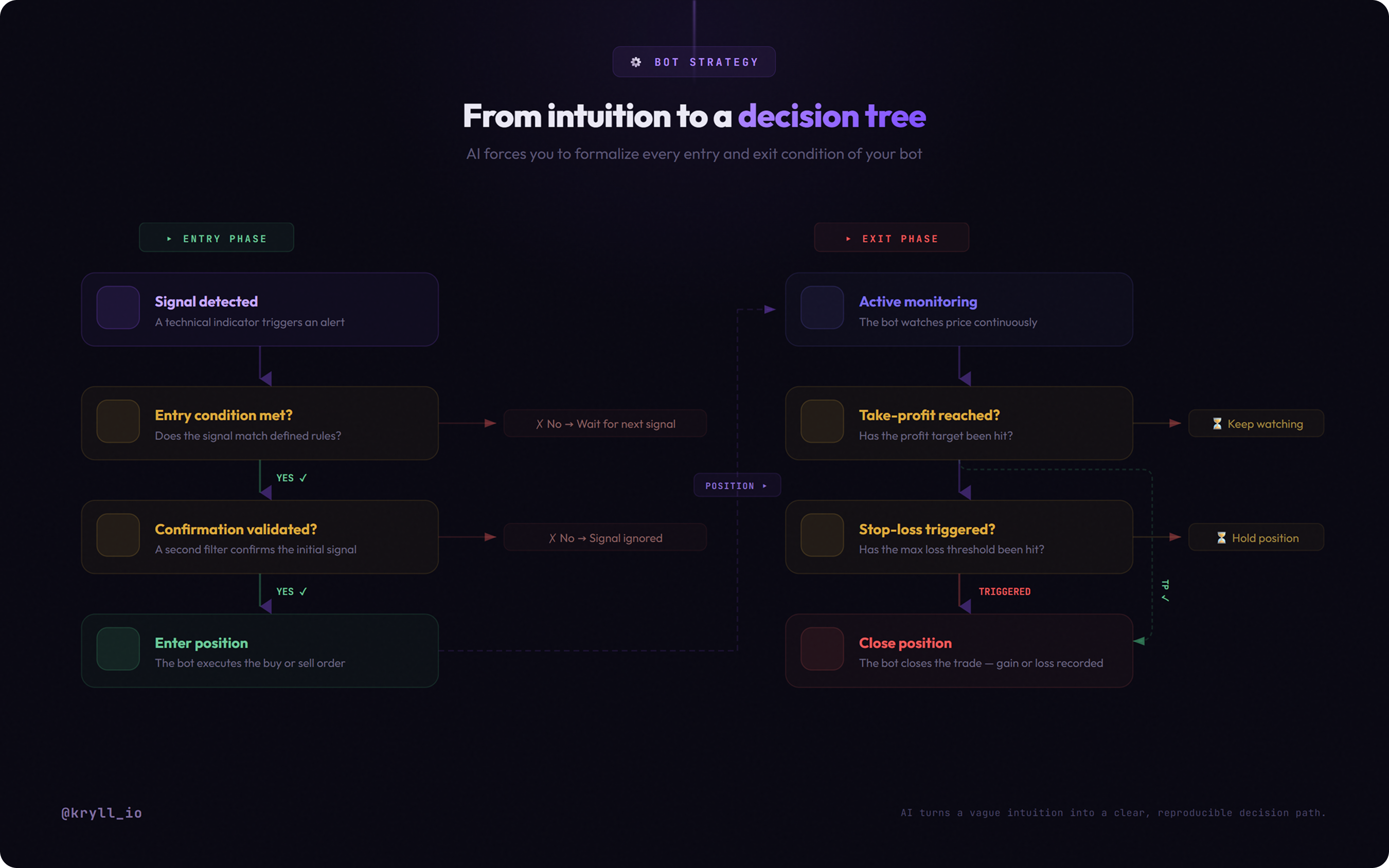Click the gear icon in Bot Strategy badge
1389x868 pixels.
(636, 62)
